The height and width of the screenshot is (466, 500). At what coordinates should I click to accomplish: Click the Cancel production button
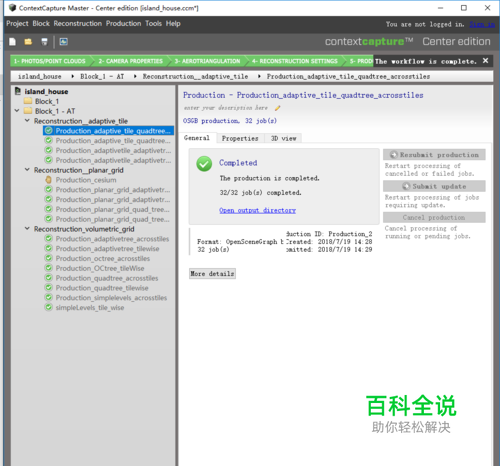(x=434, y=217)
